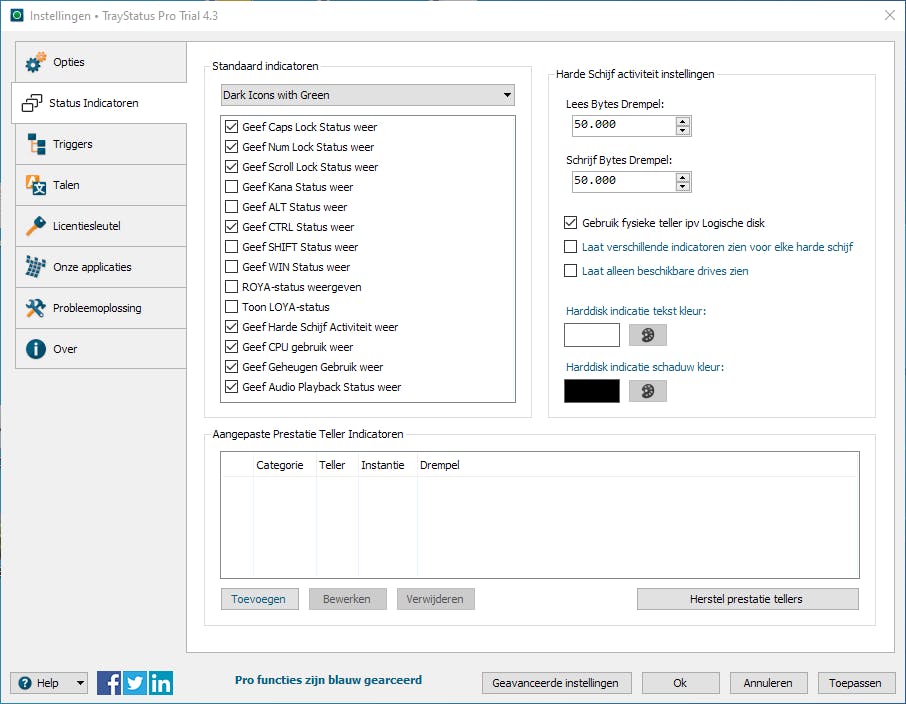Click the black shadow color swatch
Screen dimensions: 906x704
coord(592,391)
